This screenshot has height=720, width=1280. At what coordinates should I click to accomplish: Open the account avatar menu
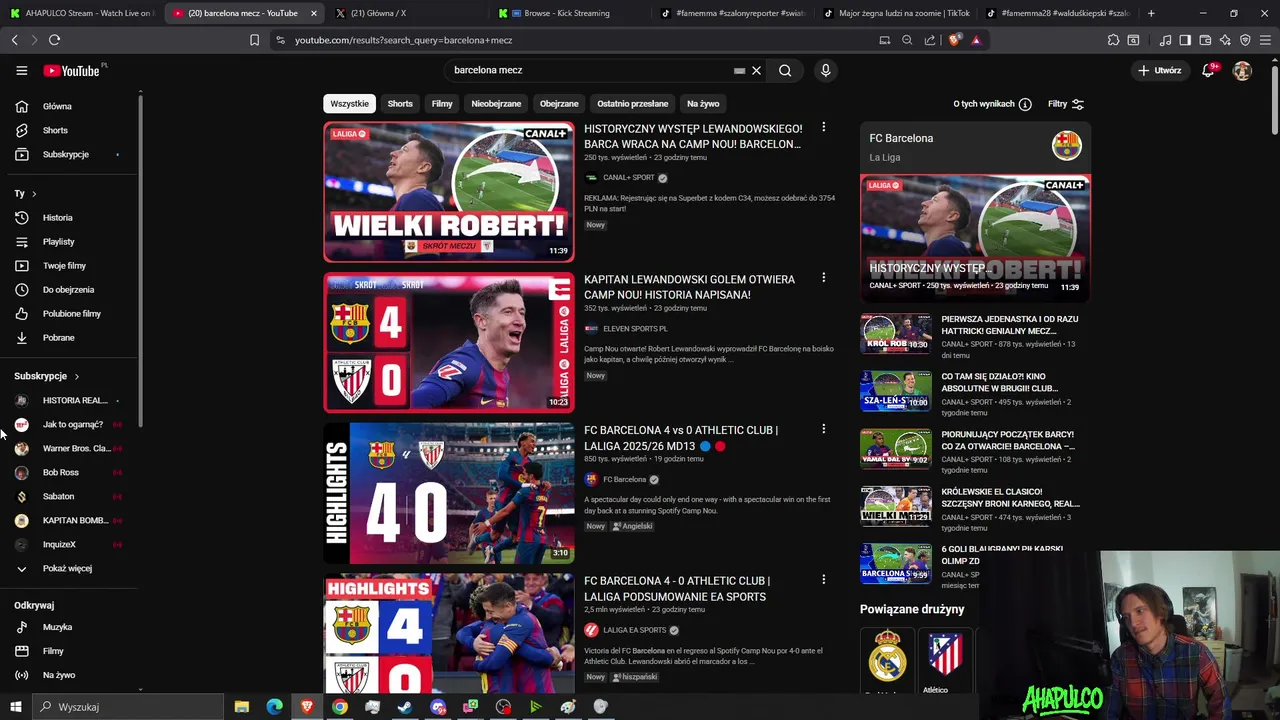coord(1242,71)
